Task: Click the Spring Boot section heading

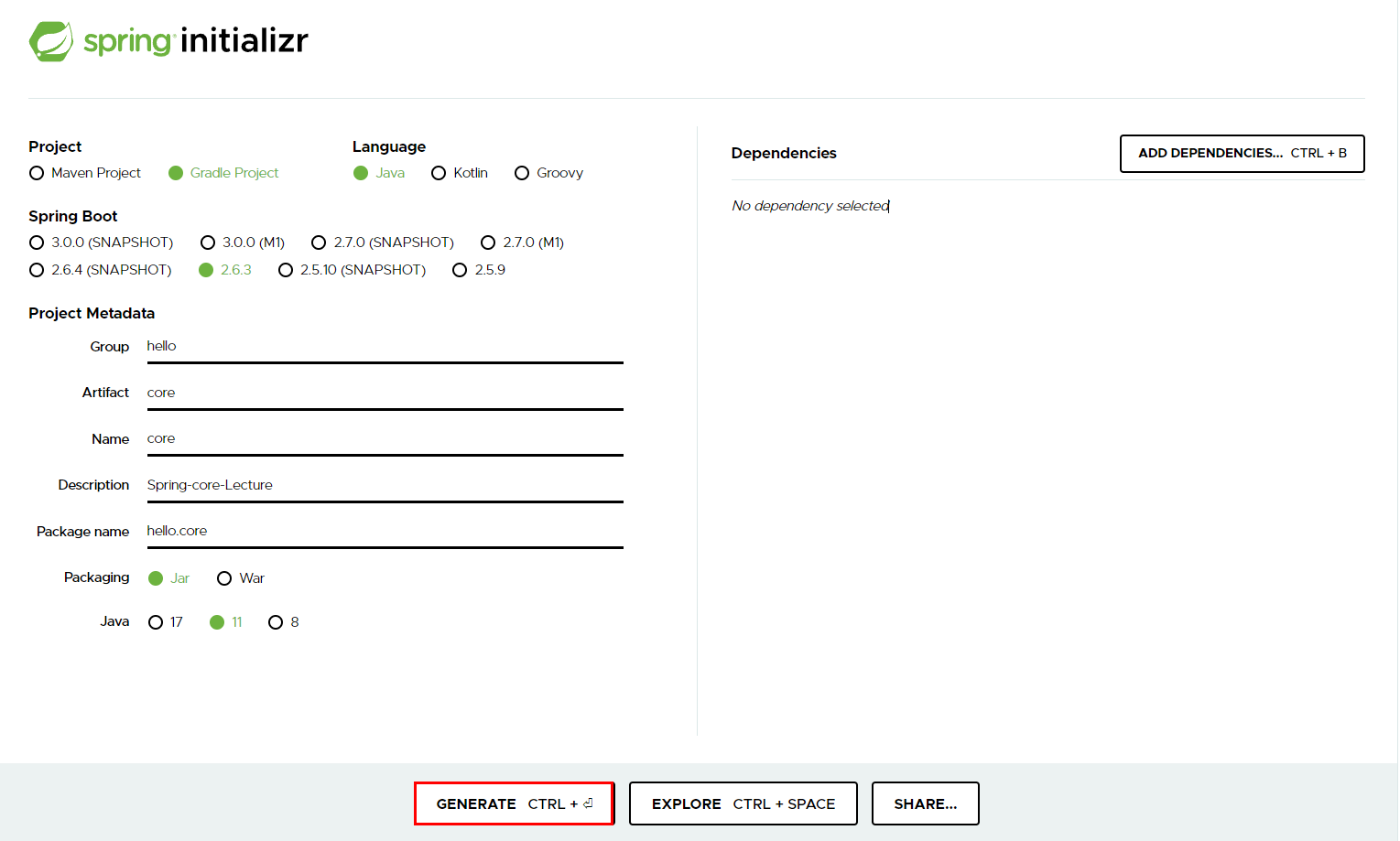Action: pyautogui.click(x=73, y=216)
